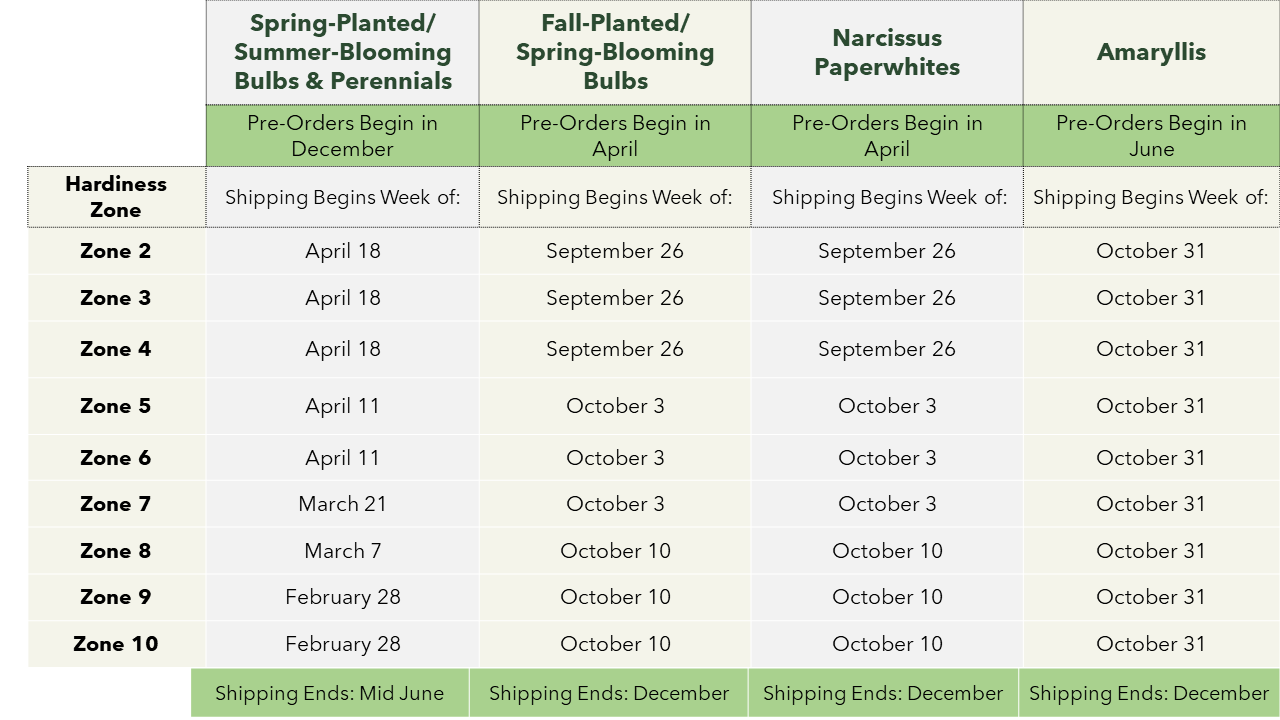Screen dimensions: 1280x720
Task: Click Zone 3 Narcissus Paperwhites September 26 cell
Action: [x=887, y=298]
